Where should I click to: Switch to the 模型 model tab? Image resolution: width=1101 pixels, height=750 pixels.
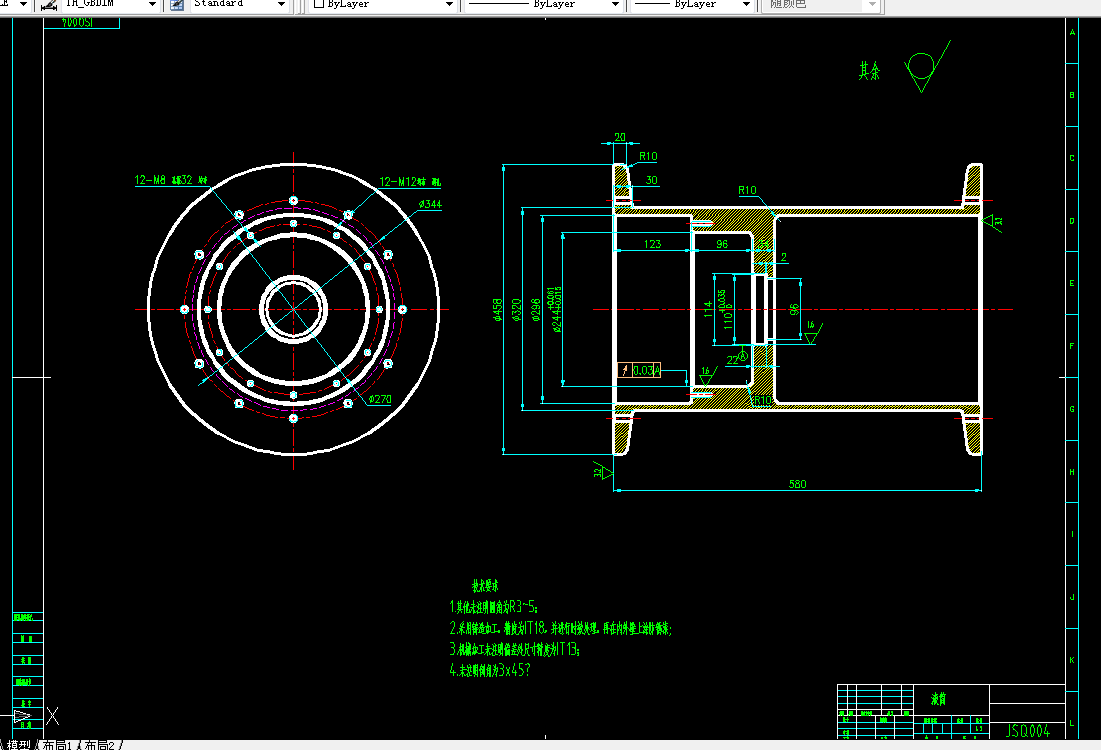[19, 745]
